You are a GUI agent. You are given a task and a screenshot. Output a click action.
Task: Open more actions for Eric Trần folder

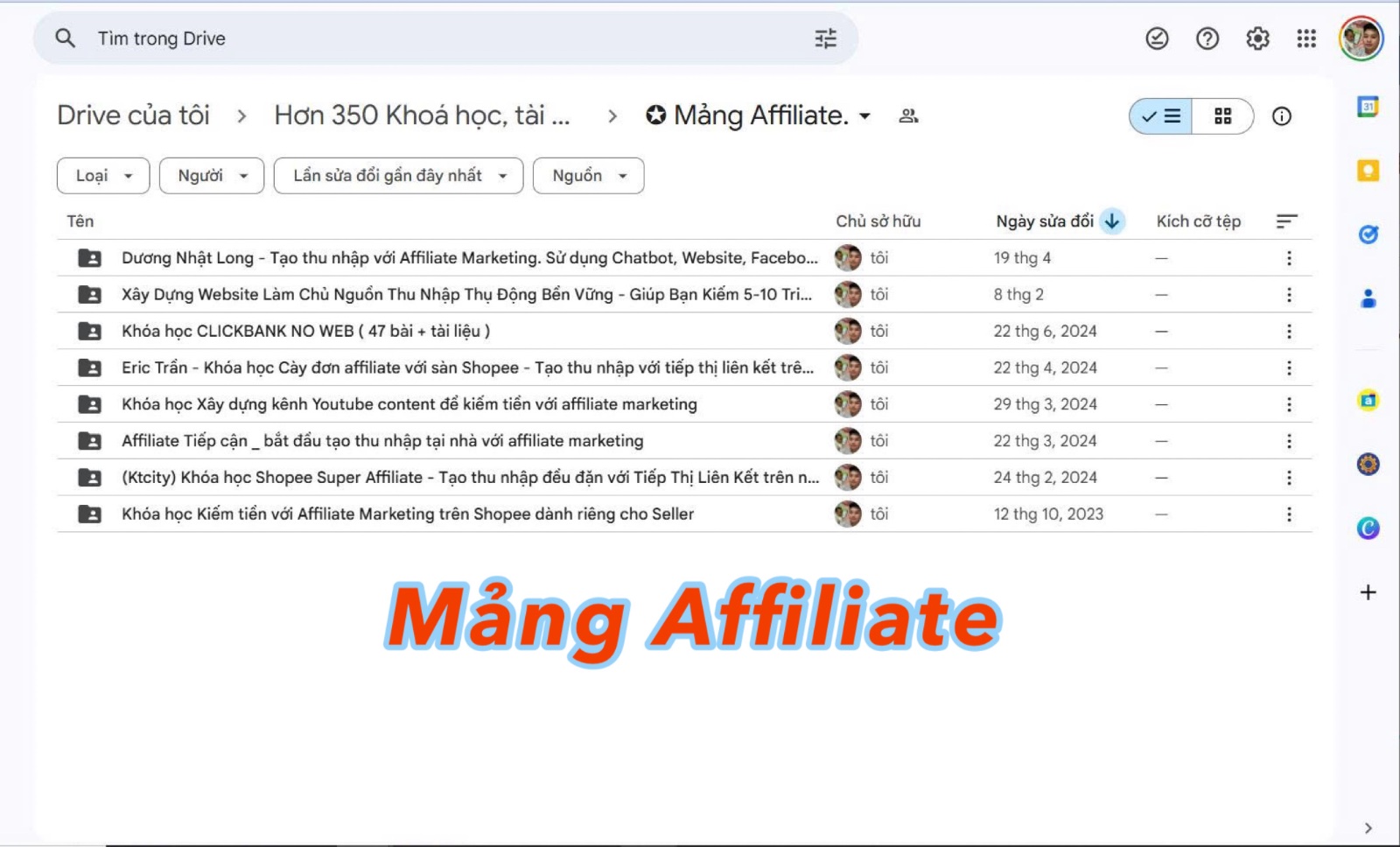click(1288, 368)
